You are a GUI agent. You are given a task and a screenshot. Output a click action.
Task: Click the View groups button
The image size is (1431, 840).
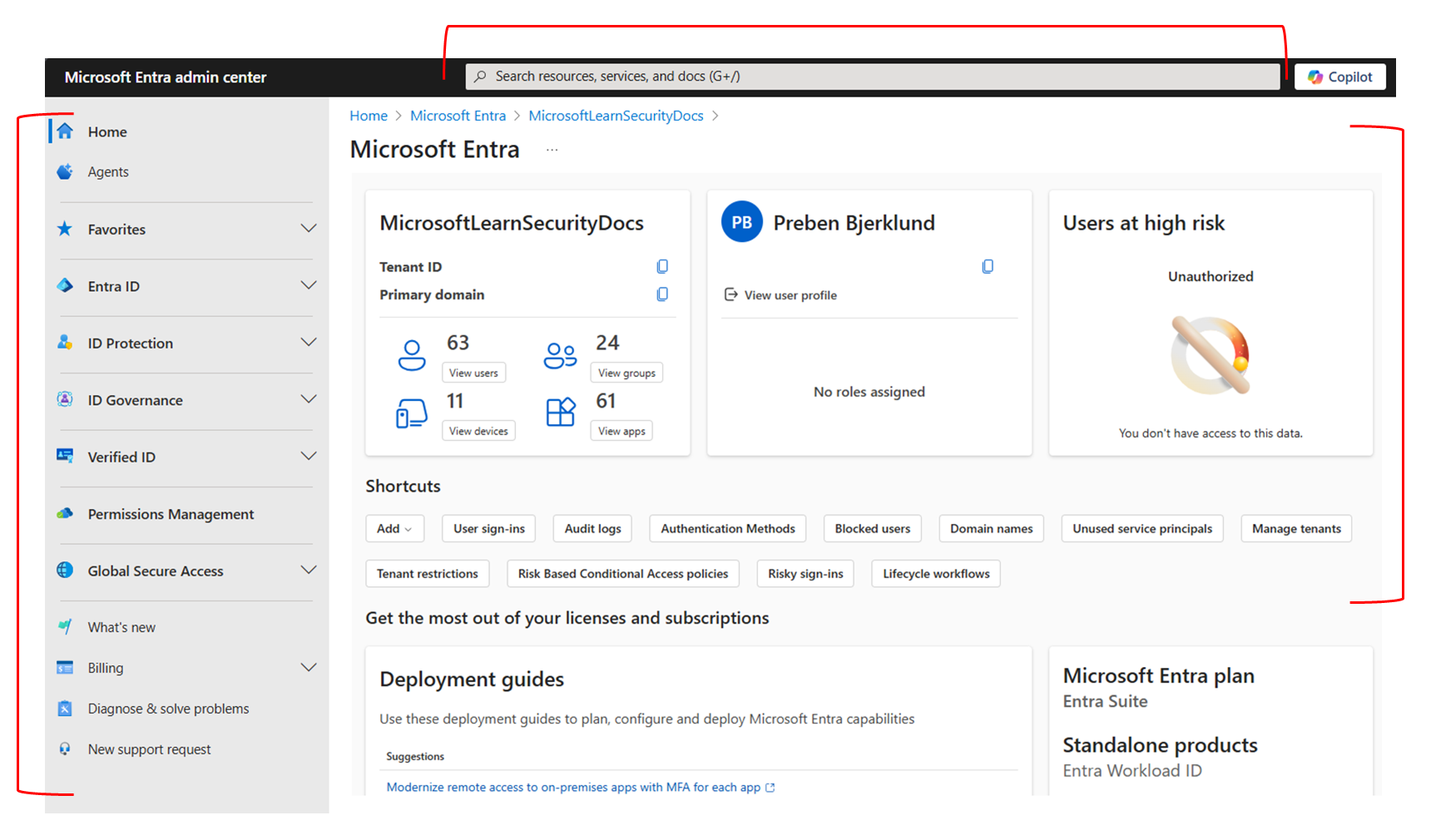626,372
